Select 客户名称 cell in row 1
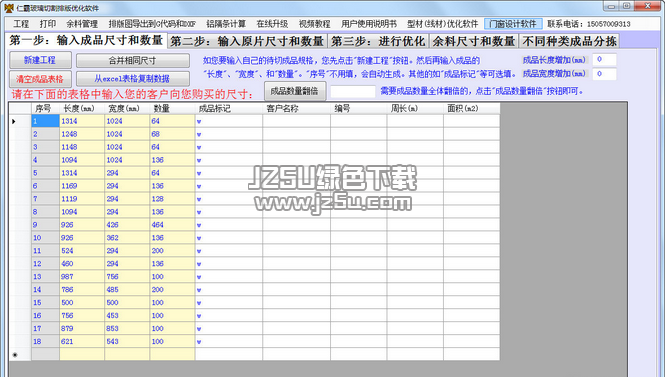The height and width of the screenshot is (377, 666). pos(296,121)
